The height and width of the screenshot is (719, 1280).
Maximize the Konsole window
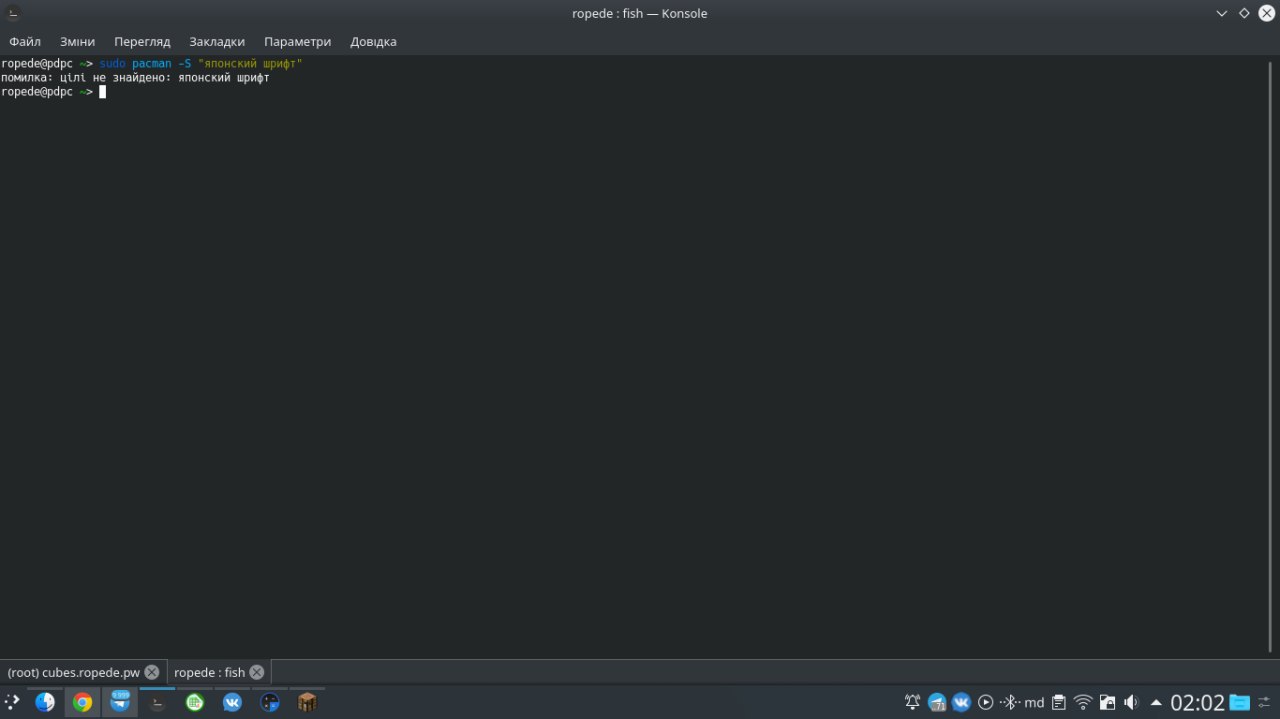[1244, 13]
